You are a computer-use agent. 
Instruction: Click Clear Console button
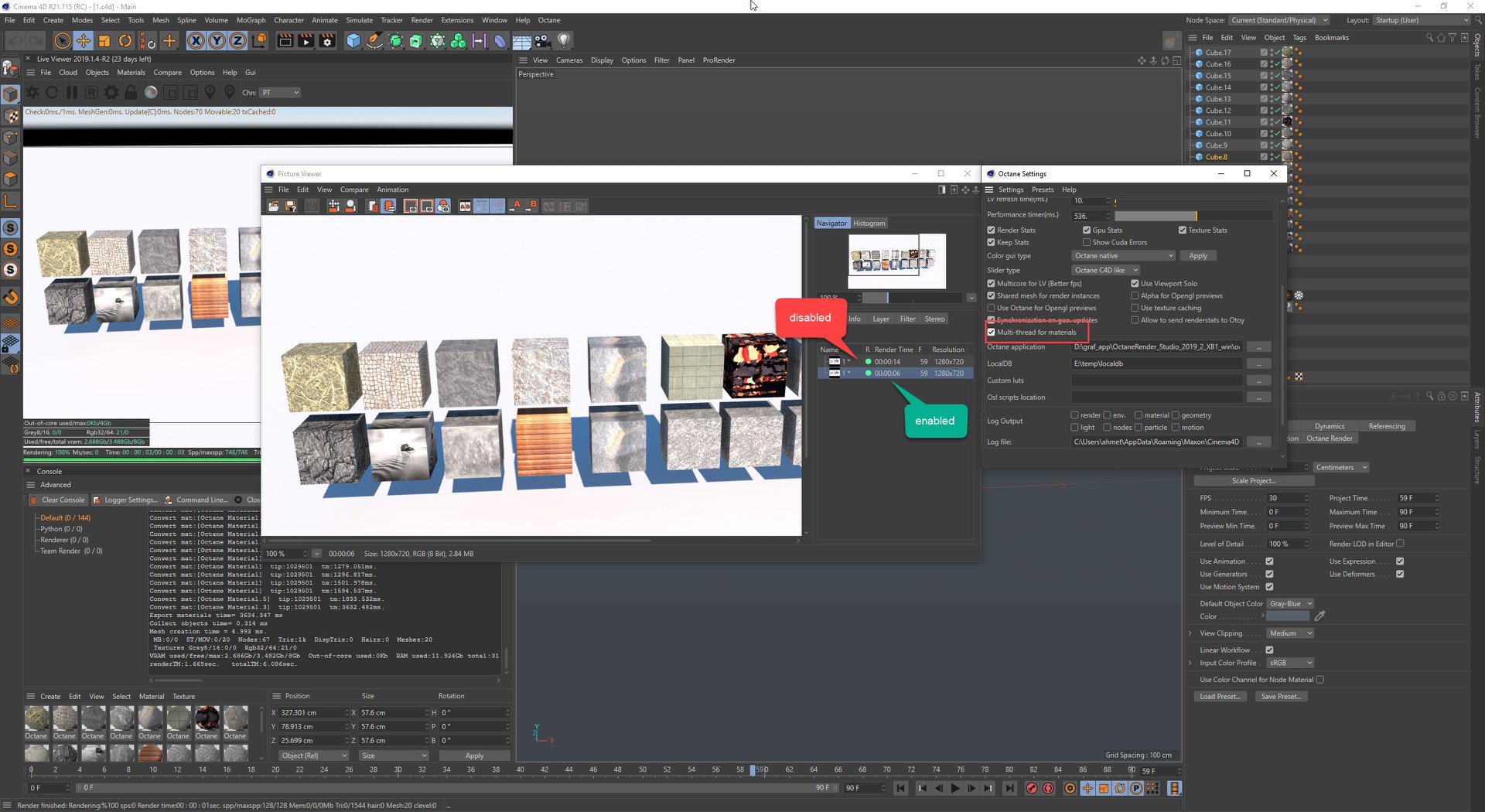click(x=57, y=500)
